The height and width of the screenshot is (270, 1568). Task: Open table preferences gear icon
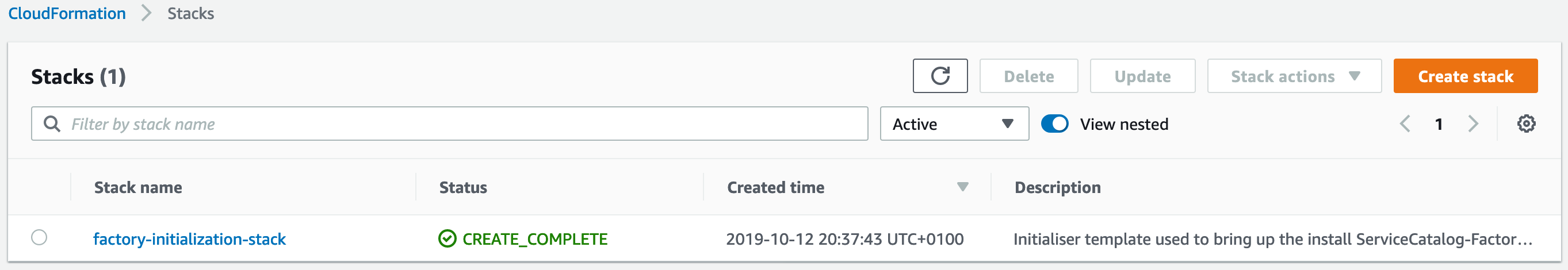point(1526,124)
